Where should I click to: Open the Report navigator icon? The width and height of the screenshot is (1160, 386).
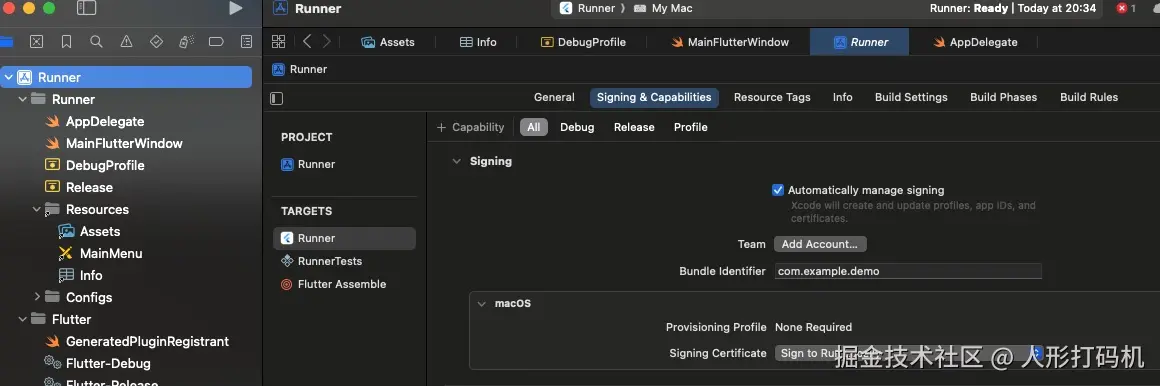246,42
